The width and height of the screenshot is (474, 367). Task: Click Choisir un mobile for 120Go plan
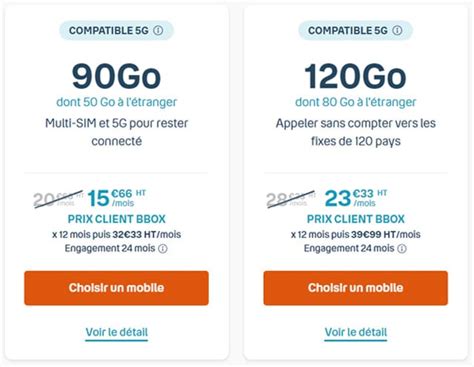point(356,288)
